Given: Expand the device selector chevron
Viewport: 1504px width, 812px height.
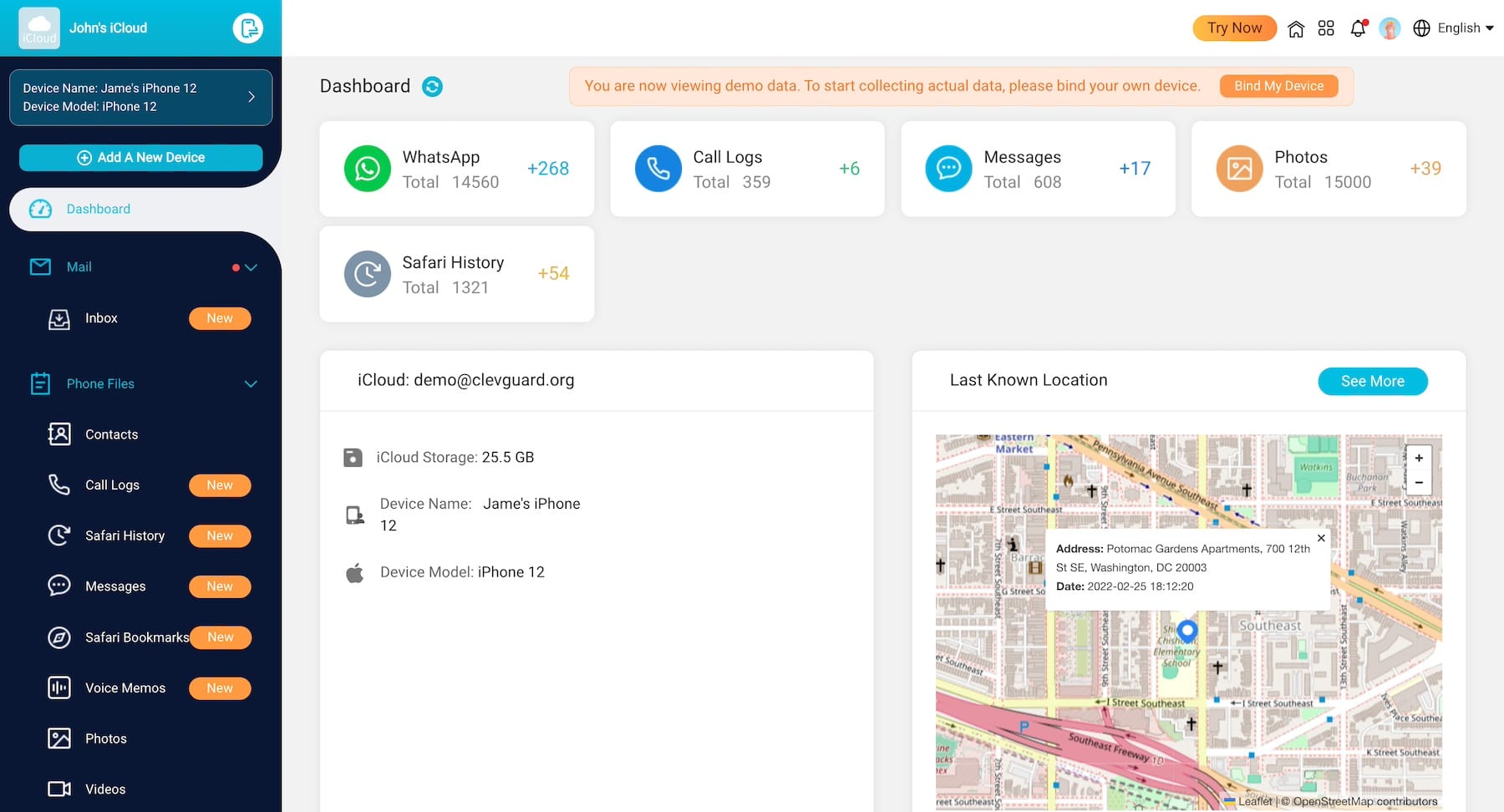Looking at the screenshot, I should point(252,97).
